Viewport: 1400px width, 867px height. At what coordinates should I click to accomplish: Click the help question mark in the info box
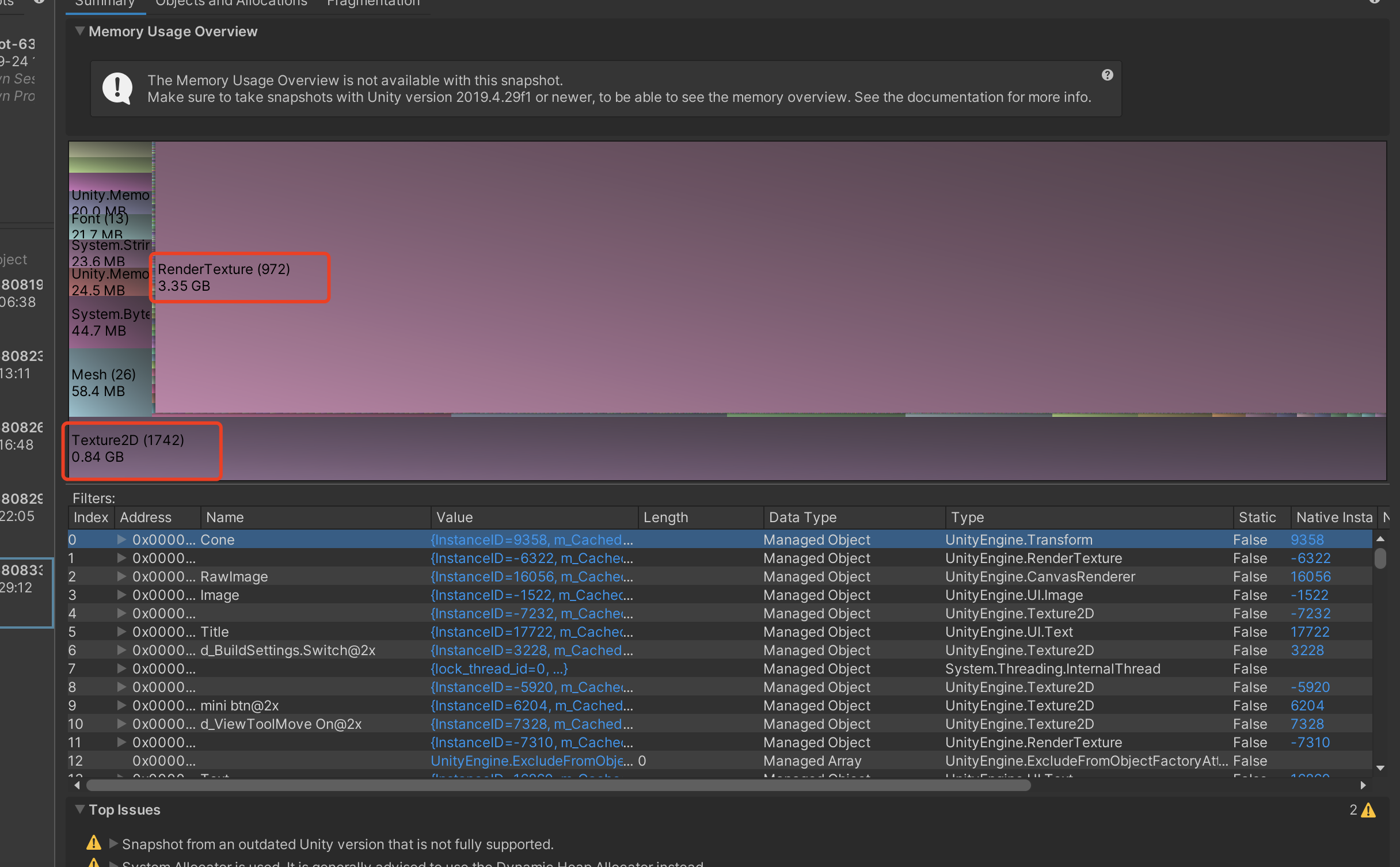coord(1107,75)
